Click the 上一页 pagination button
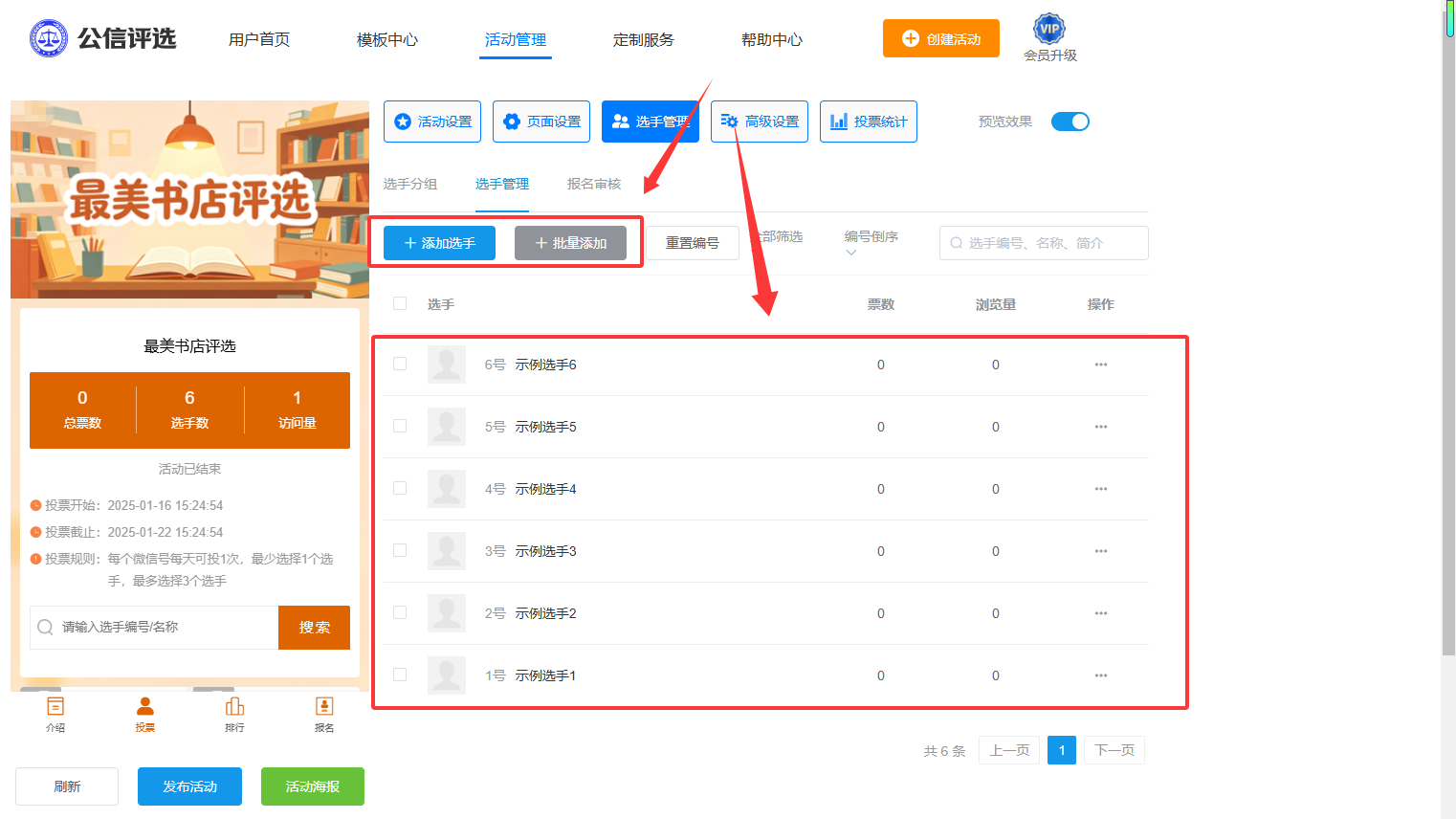The image size is (1456, 819). (1009, 750)
